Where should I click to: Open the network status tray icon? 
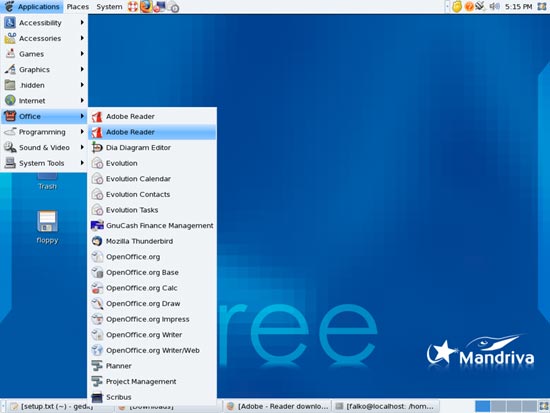480,6
